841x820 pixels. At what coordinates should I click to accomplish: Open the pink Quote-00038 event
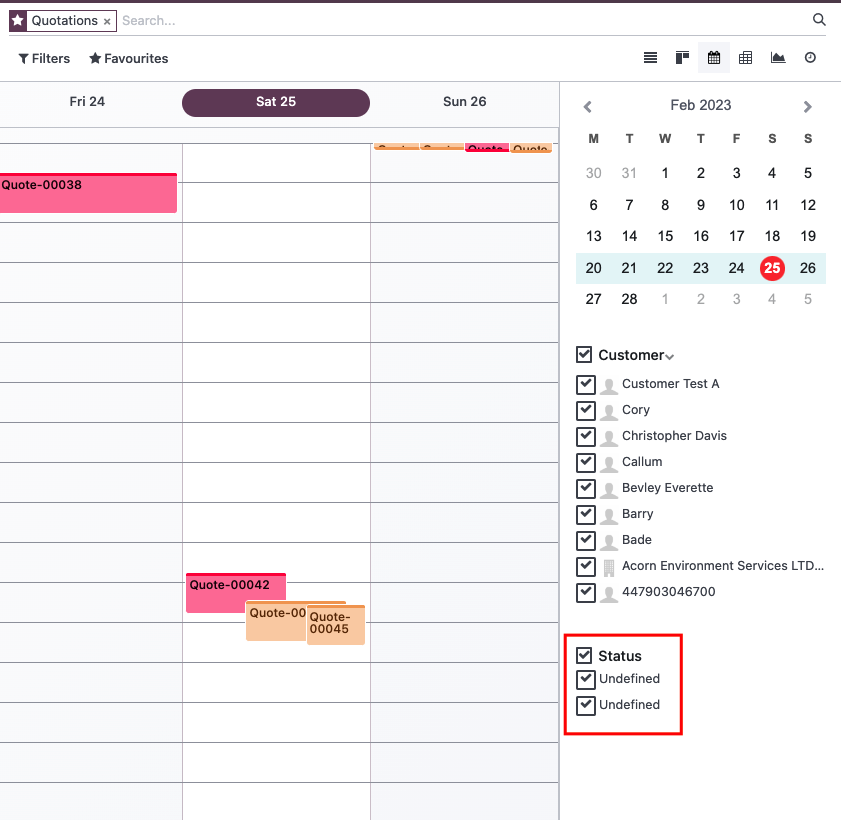(x=88, y=192)
